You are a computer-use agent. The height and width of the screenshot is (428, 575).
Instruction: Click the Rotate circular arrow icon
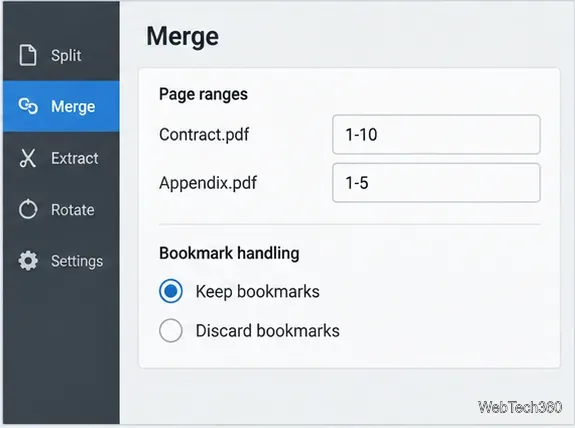[x=28, y=209]
